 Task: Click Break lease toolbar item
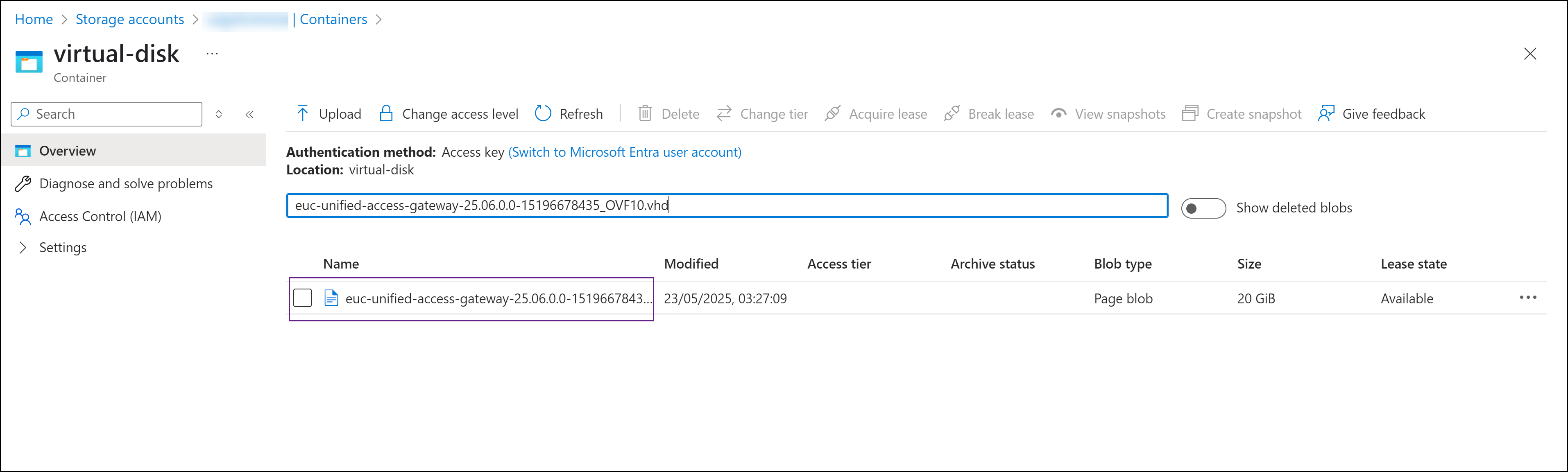click(988, 114)
